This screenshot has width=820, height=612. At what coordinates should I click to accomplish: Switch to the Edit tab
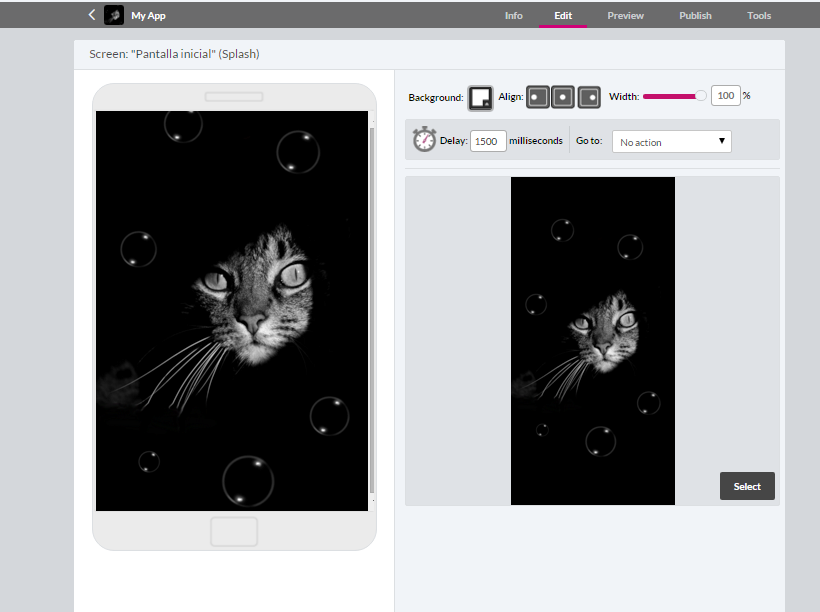click(563, 16)
